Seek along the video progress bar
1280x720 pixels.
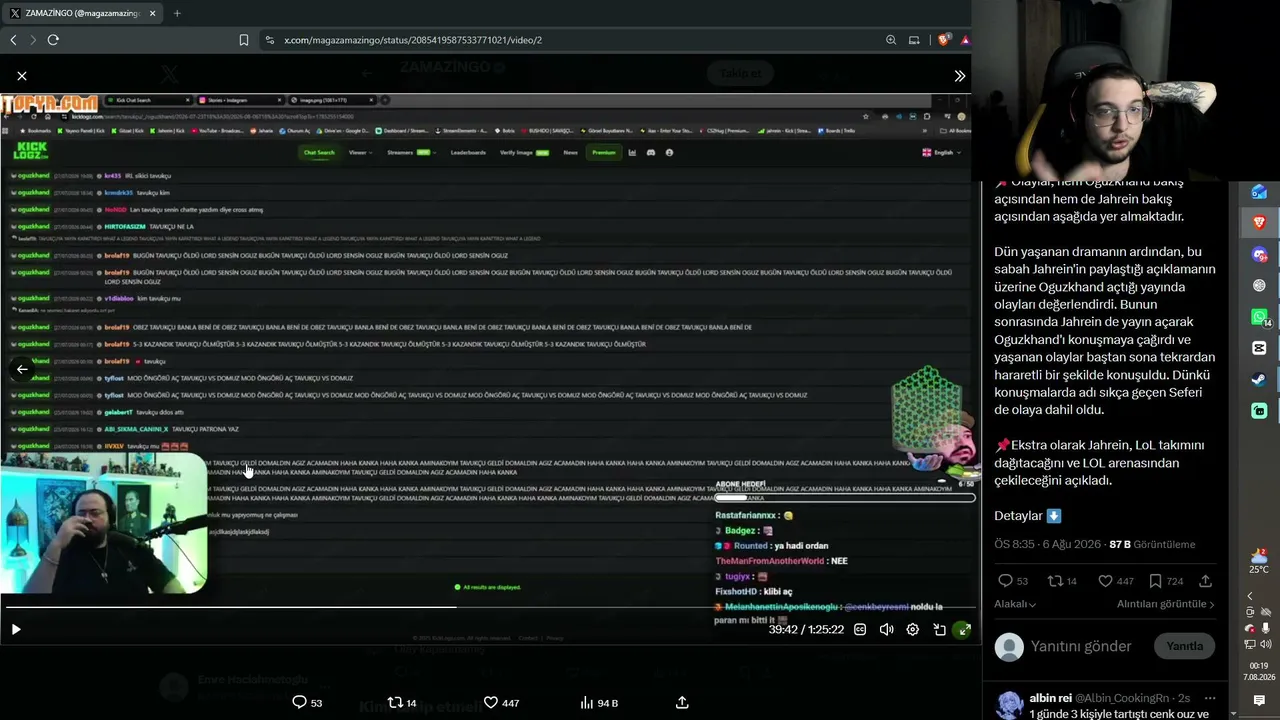489,607
